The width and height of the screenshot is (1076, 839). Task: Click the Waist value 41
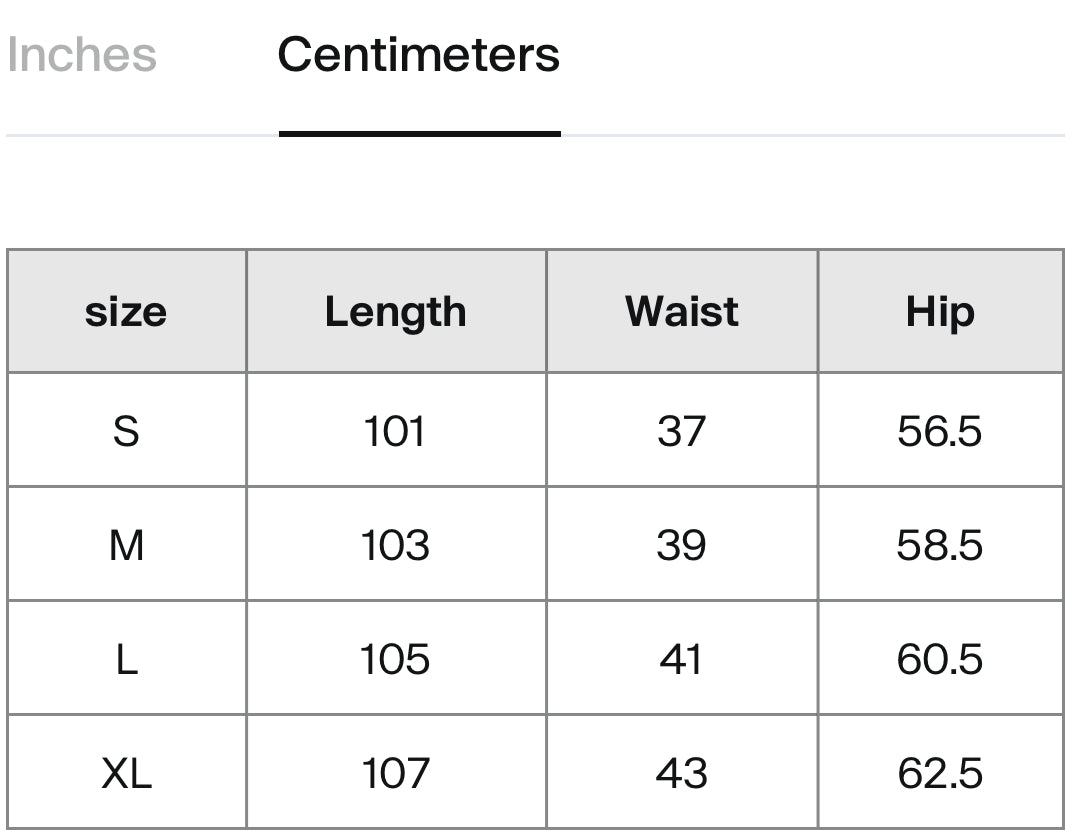681,659
